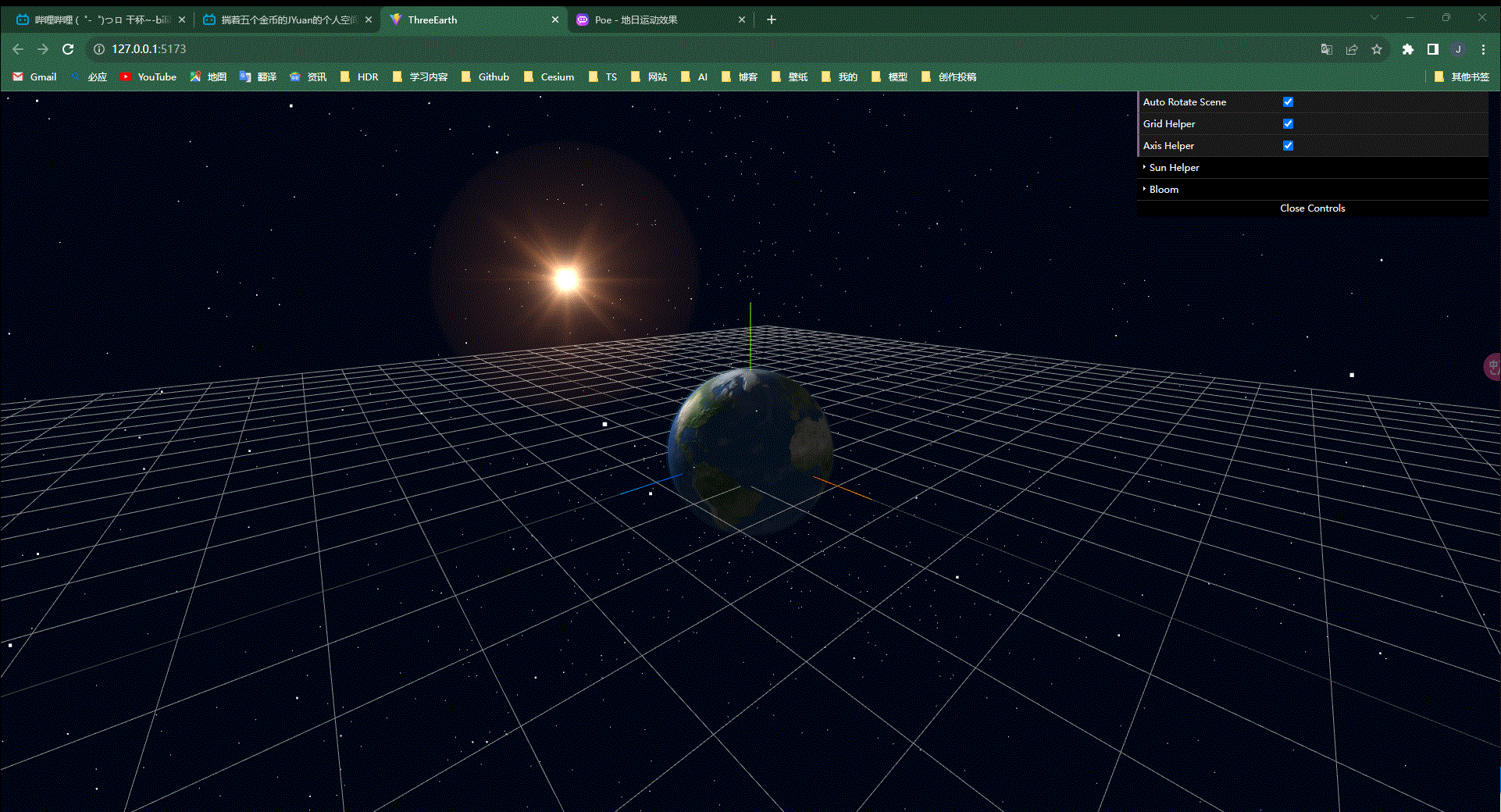1501x812 pixels.
Task: Open the extensions puzzle icon
Action: [x=1407, y=49]
